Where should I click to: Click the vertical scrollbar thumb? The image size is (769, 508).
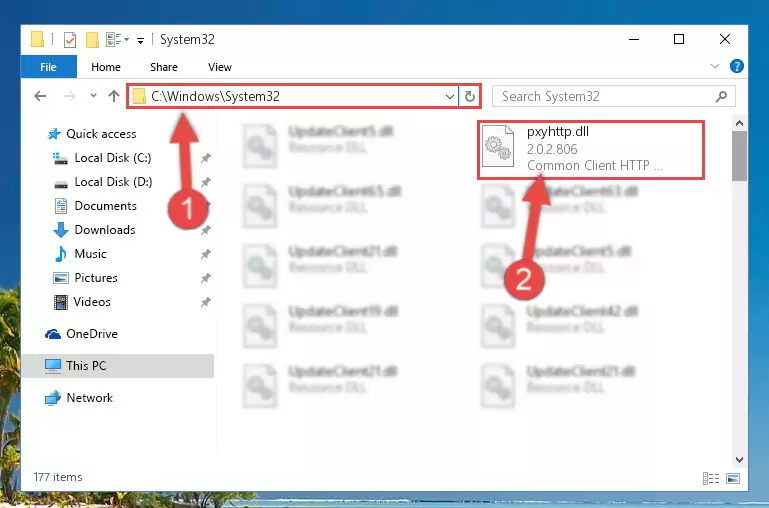pos(740,156)
